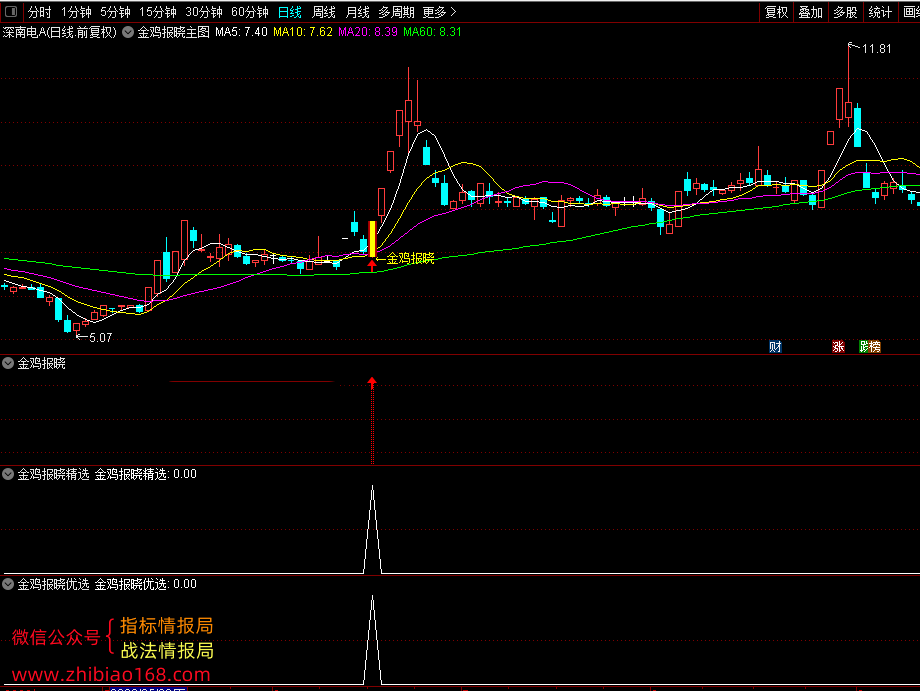This screenshot has width=920, height=691.
Task: Switch to 月线 monthly chart
Action: (357, 12)
